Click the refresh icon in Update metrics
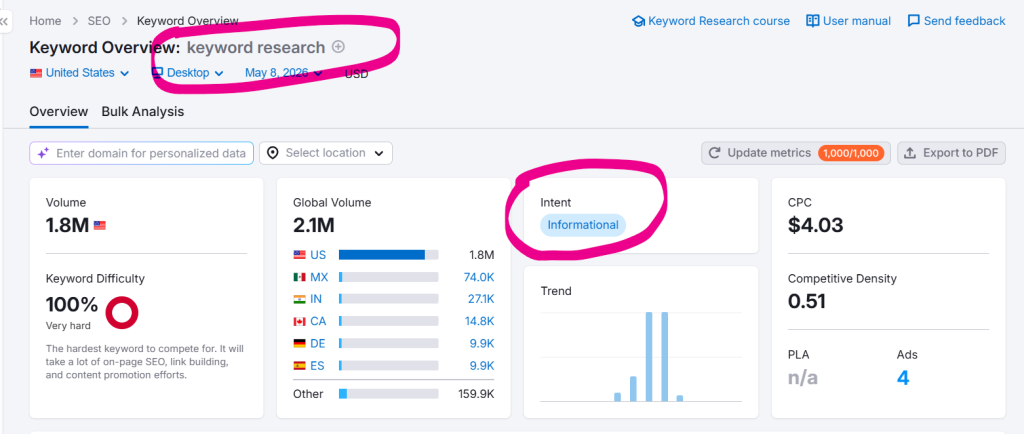Image resolution: width=1024 pixels, height=434 pixels. click(714, 153)
